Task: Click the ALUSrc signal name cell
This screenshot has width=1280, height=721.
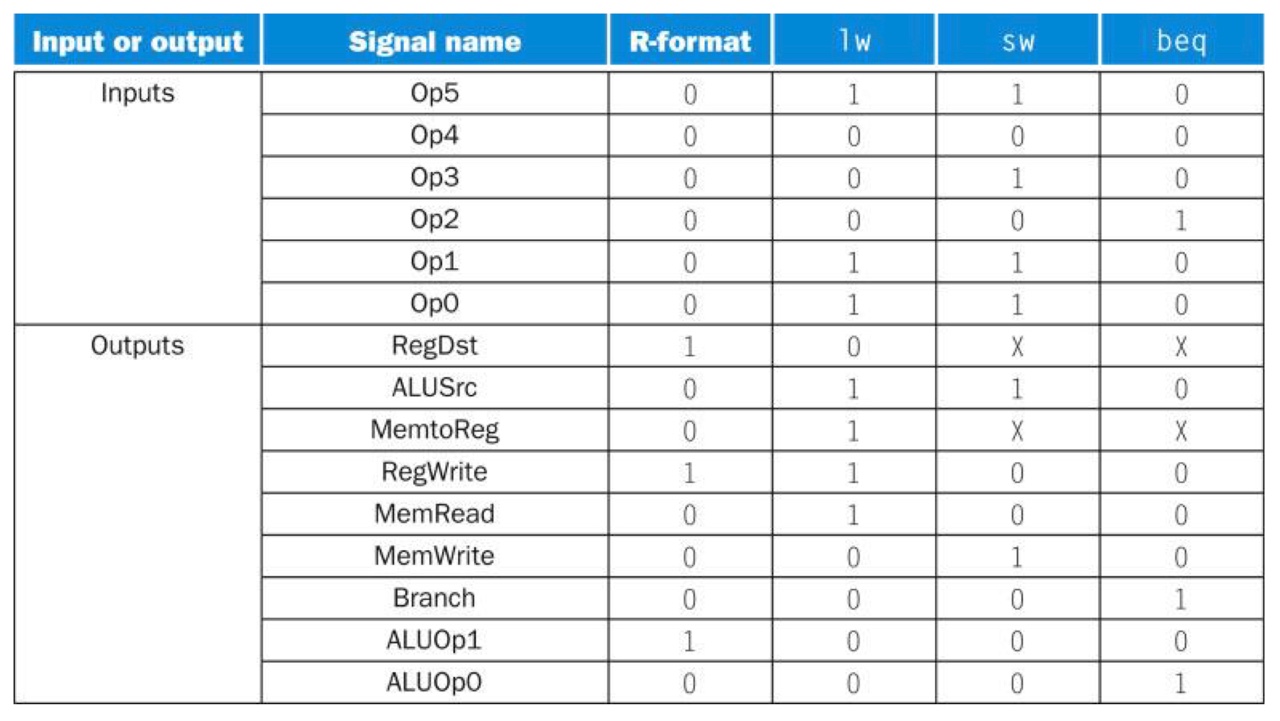Action: [434, 387]
